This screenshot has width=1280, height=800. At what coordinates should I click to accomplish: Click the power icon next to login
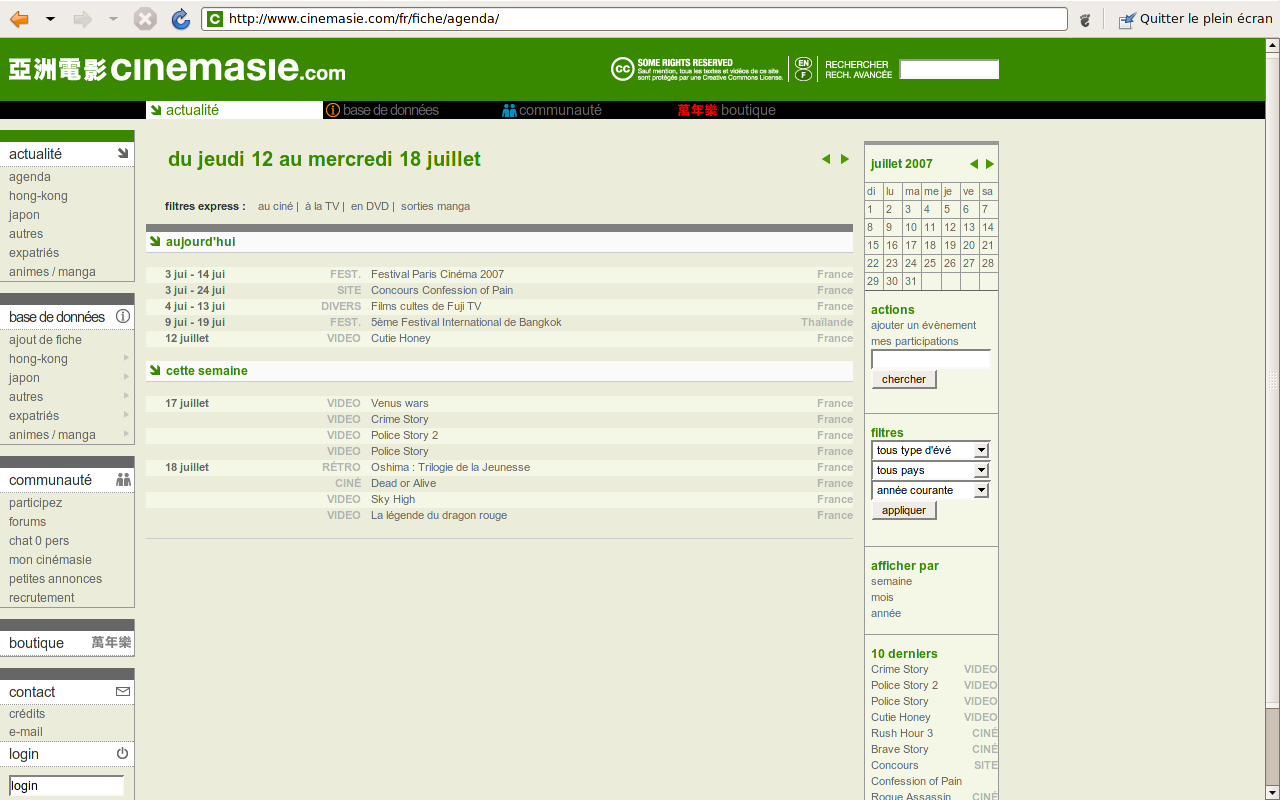click(x=122, y=754)
